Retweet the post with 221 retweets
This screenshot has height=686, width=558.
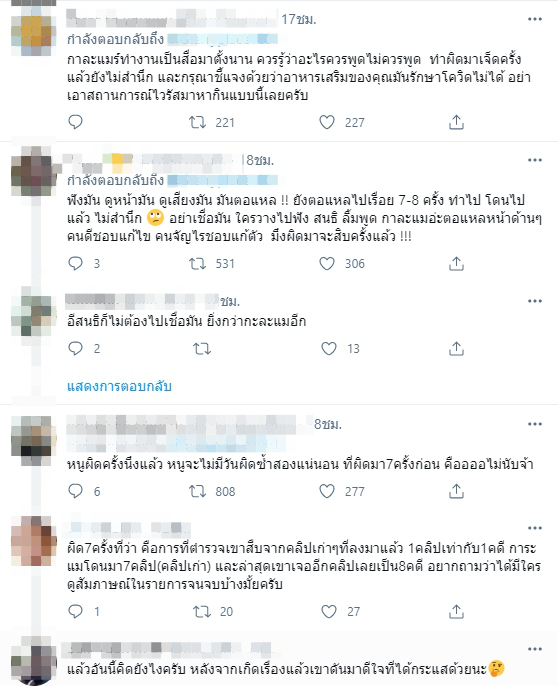pos(197,122)
